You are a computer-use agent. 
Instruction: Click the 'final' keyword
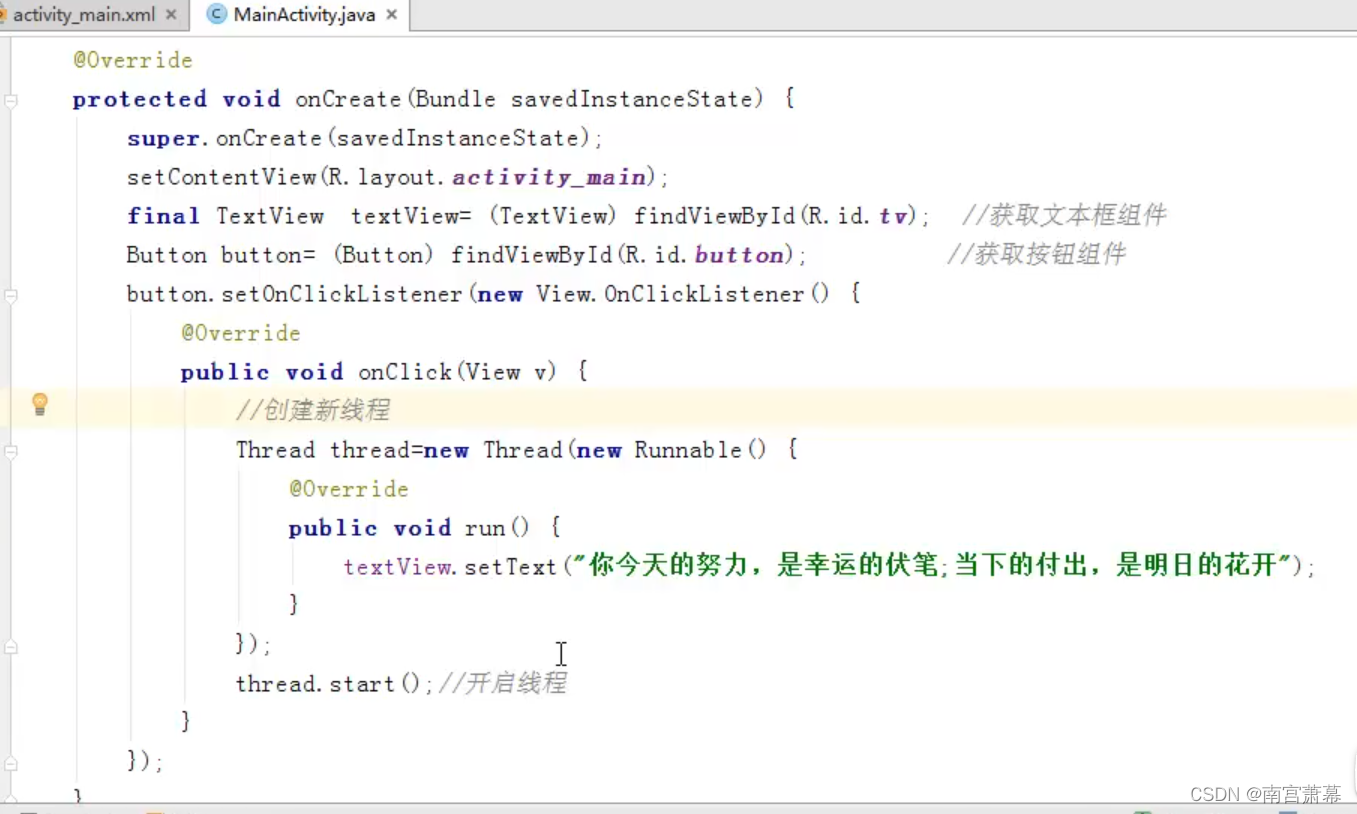click(163, 216)
